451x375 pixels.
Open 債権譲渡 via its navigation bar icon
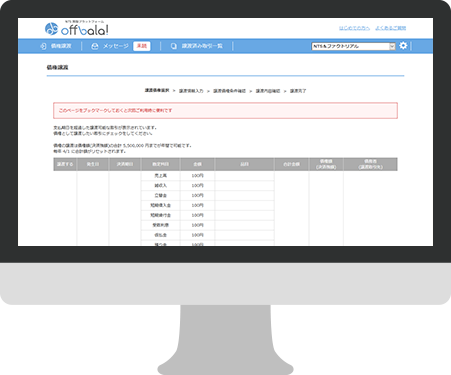click(43, 46)
